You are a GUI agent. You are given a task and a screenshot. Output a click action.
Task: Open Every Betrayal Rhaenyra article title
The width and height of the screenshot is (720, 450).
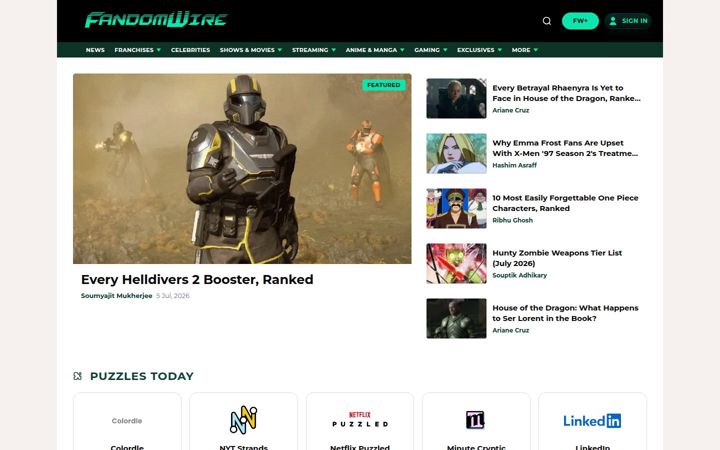pos(566,93)
